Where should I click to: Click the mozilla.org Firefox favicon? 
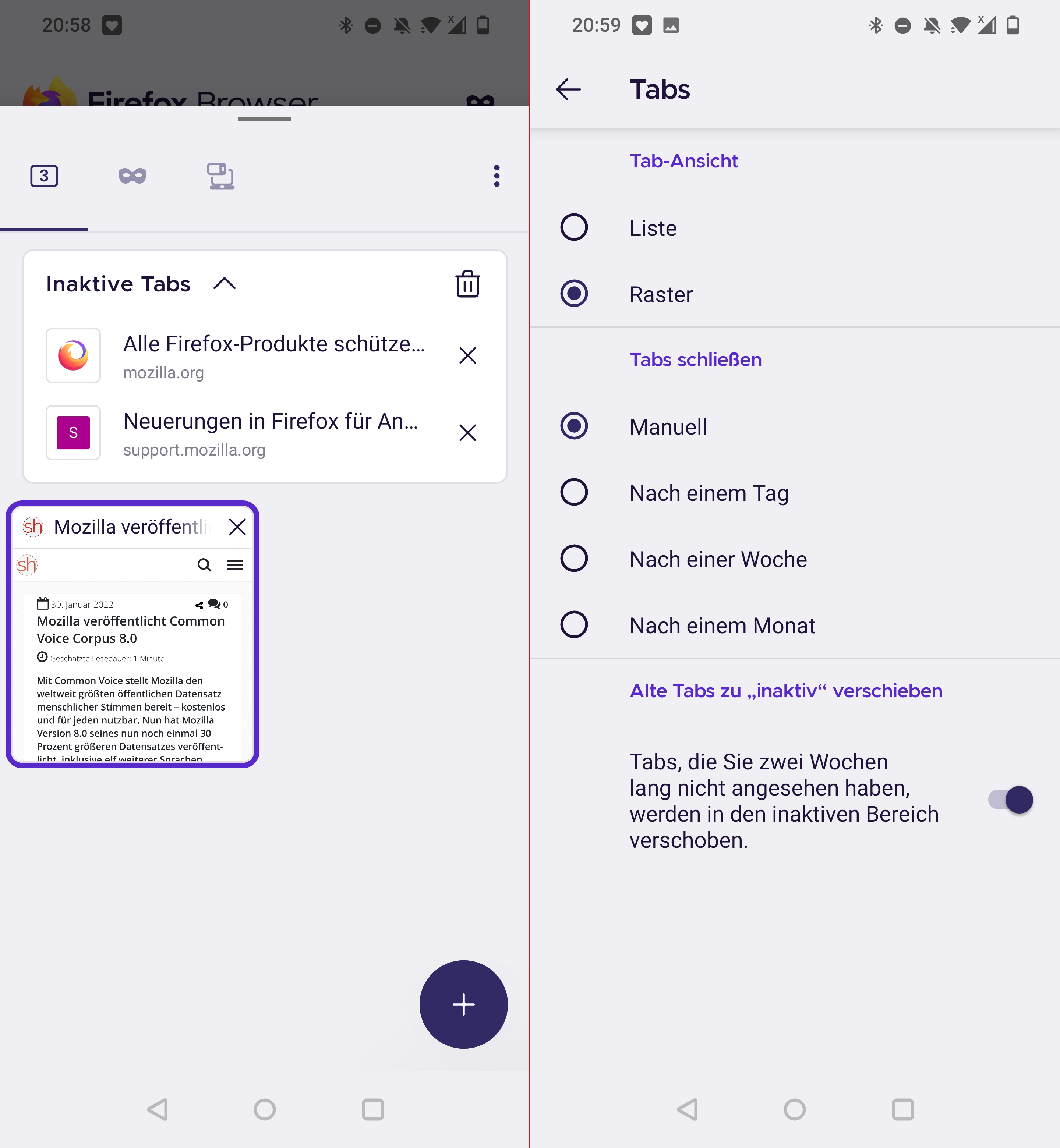(73, 355)
